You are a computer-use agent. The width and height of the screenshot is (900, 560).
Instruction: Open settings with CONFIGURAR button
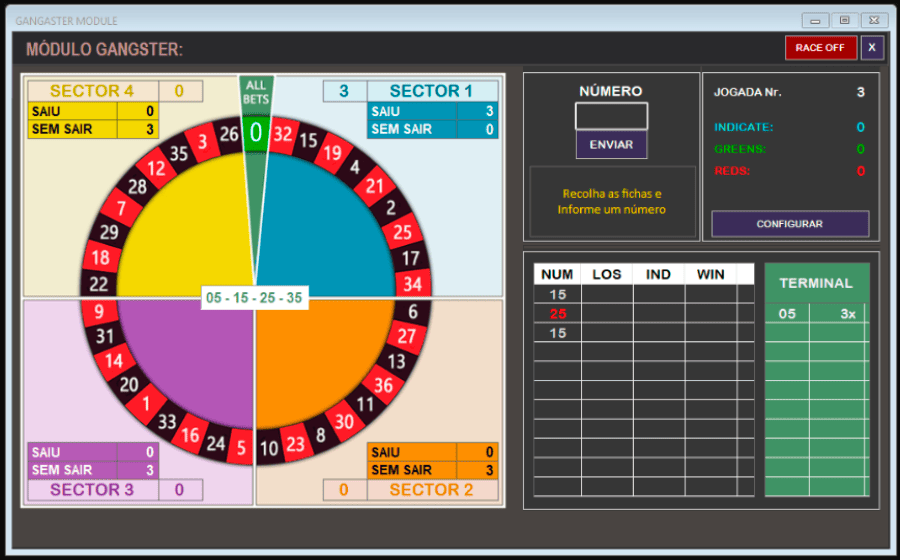coord(789,224)
